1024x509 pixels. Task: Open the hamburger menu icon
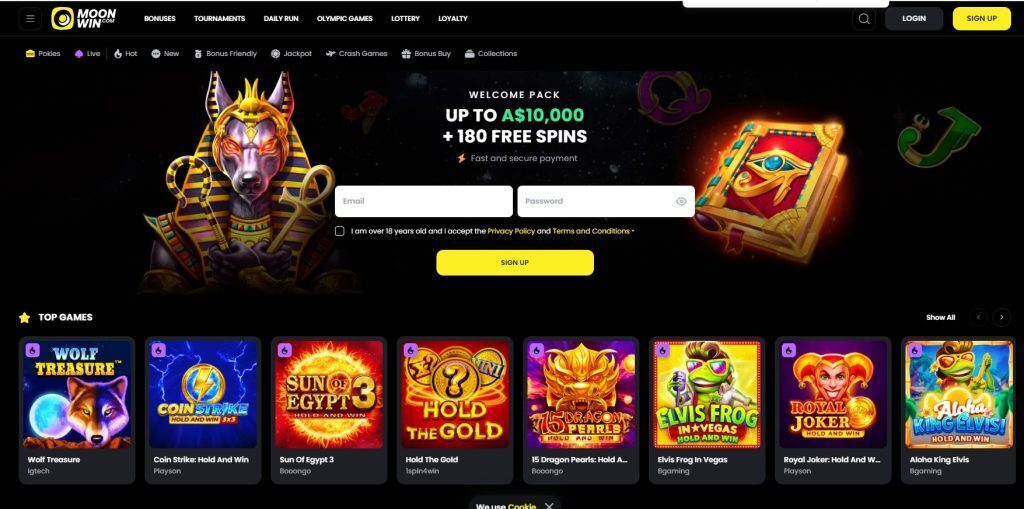coord(30,18)
